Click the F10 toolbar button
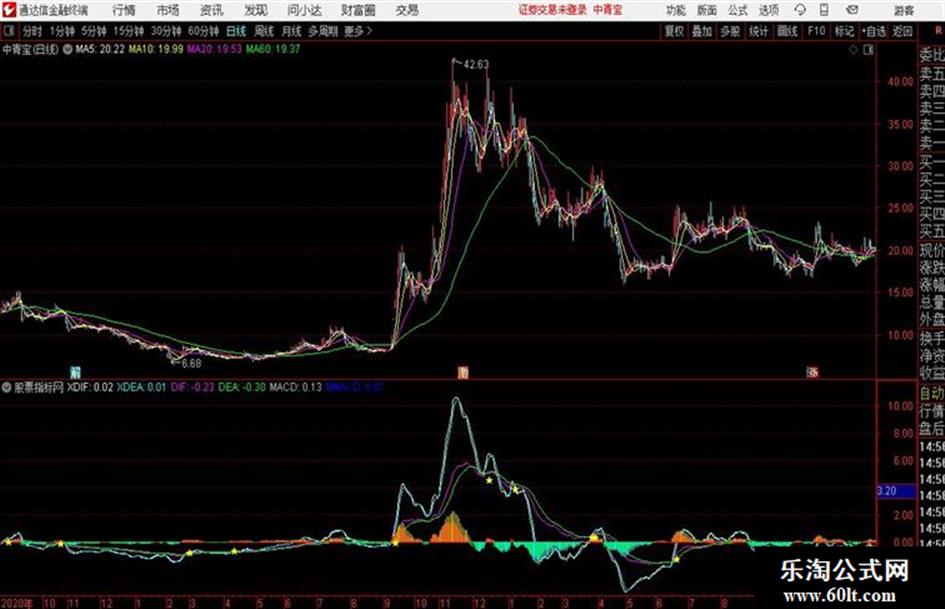The image size is (945, 609). tap(816, 31)
